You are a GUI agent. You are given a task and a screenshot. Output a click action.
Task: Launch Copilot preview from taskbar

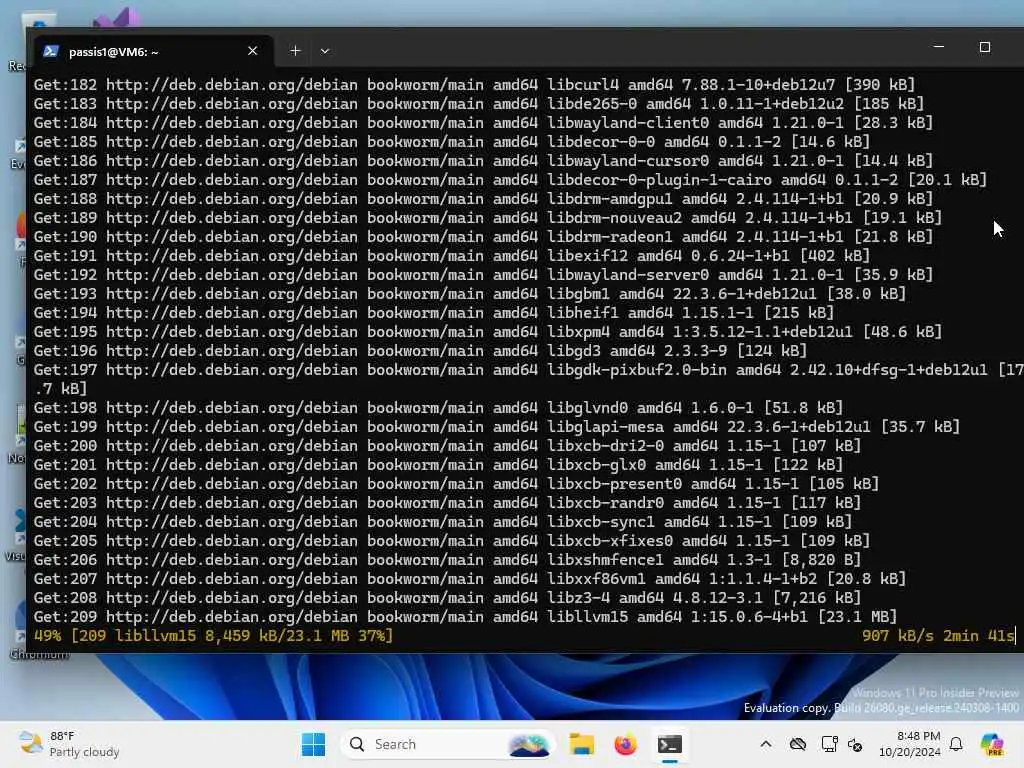(x=992, y=744)
